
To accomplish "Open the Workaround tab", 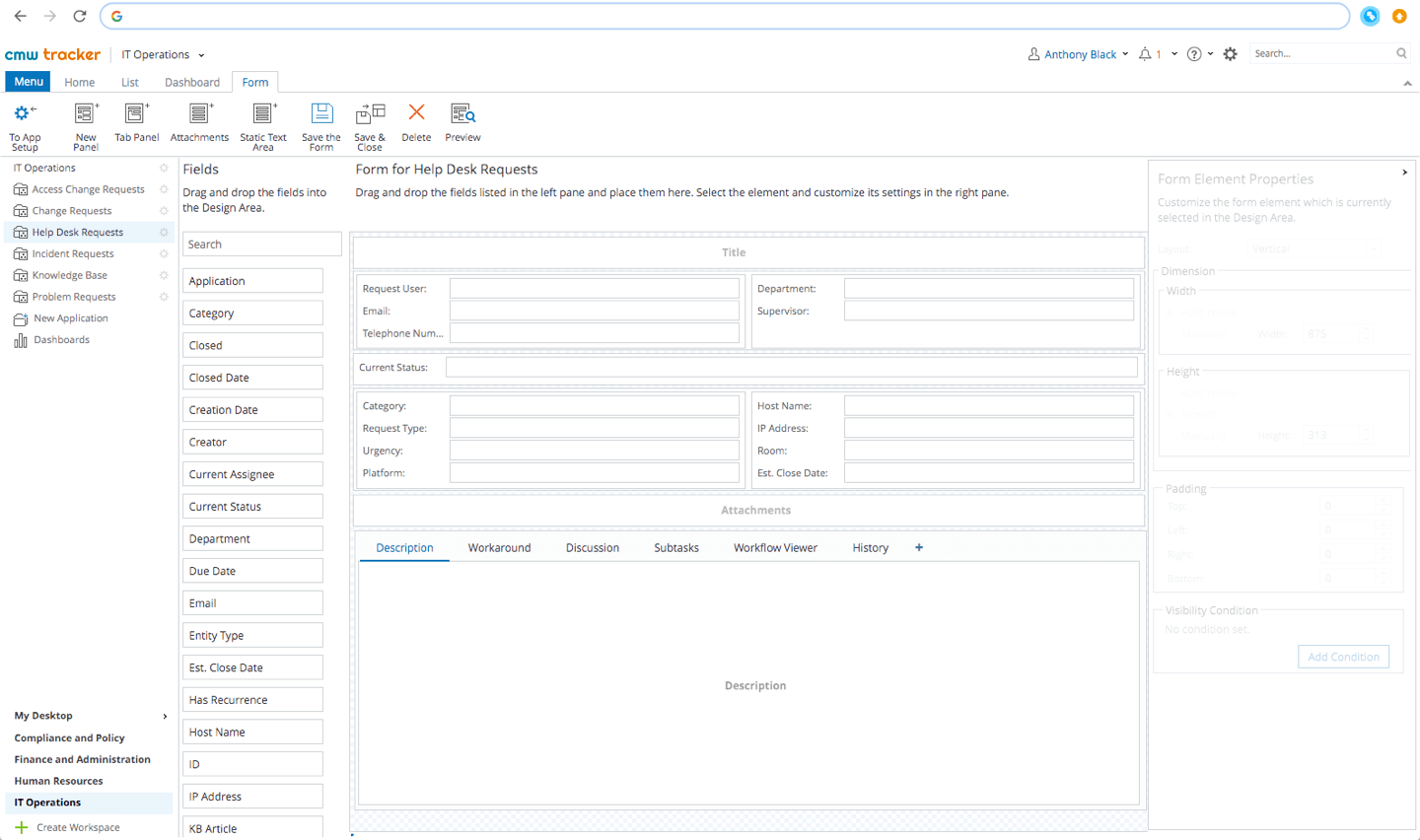I will tap(499, 548).
